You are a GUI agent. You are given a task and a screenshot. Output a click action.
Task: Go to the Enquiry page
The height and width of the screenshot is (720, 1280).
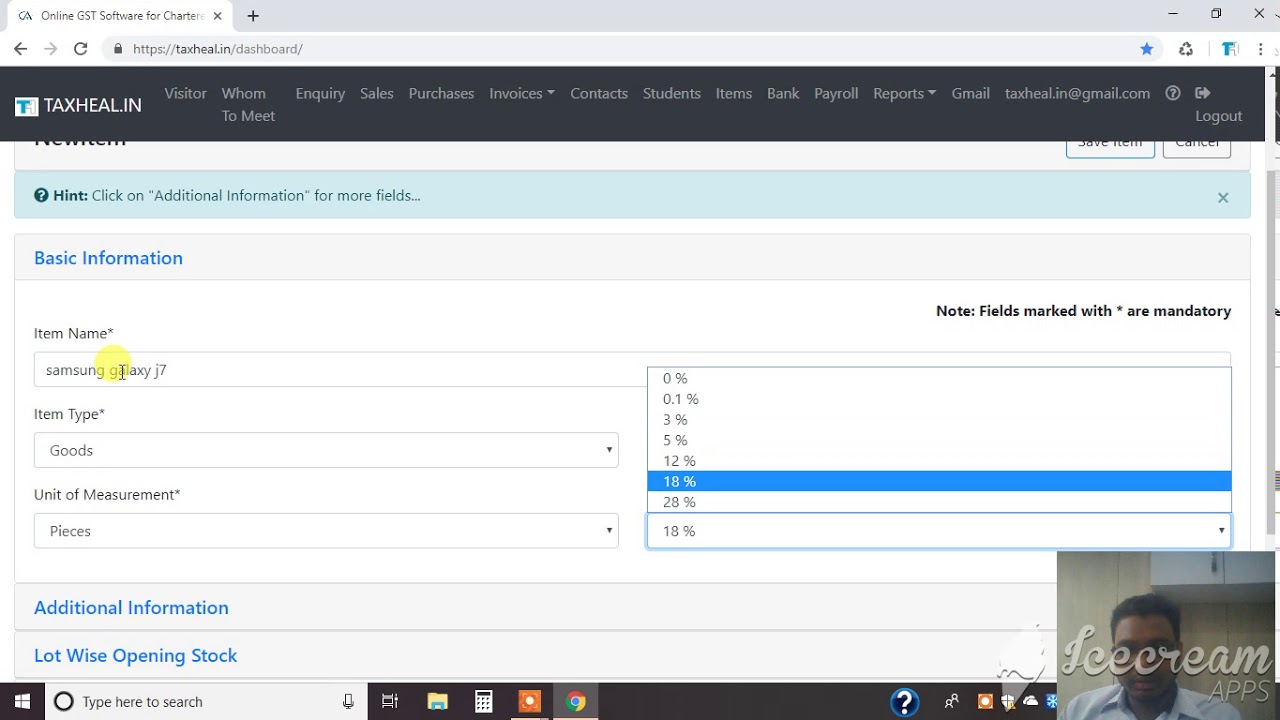tap(320, 93)
